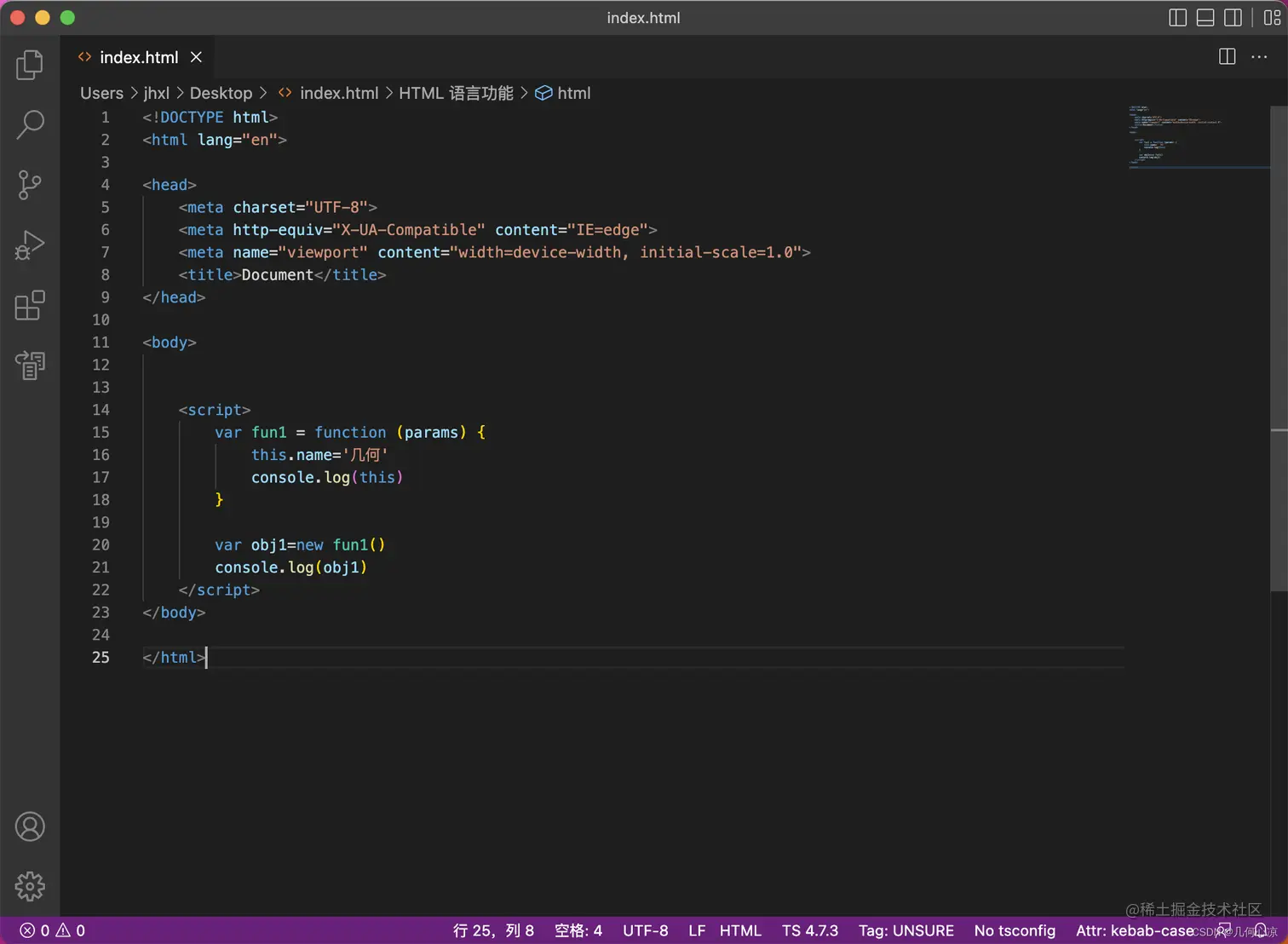Click the meta viewport line
Viewport: 1288px width, 944px height.
coord(494,252)
